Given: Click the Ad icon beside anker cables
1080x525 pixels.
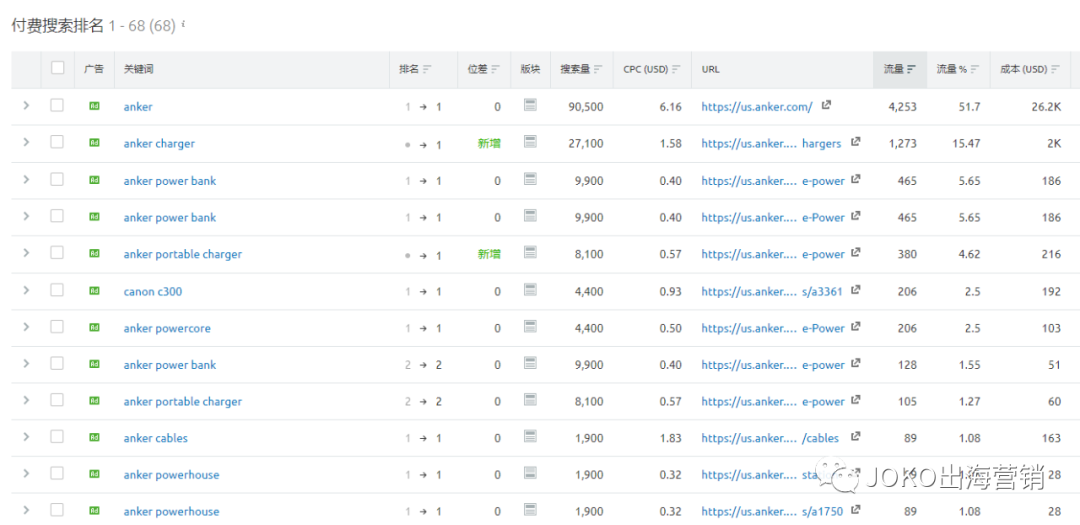Looking at the screenshot, I should tap(94, 438).
